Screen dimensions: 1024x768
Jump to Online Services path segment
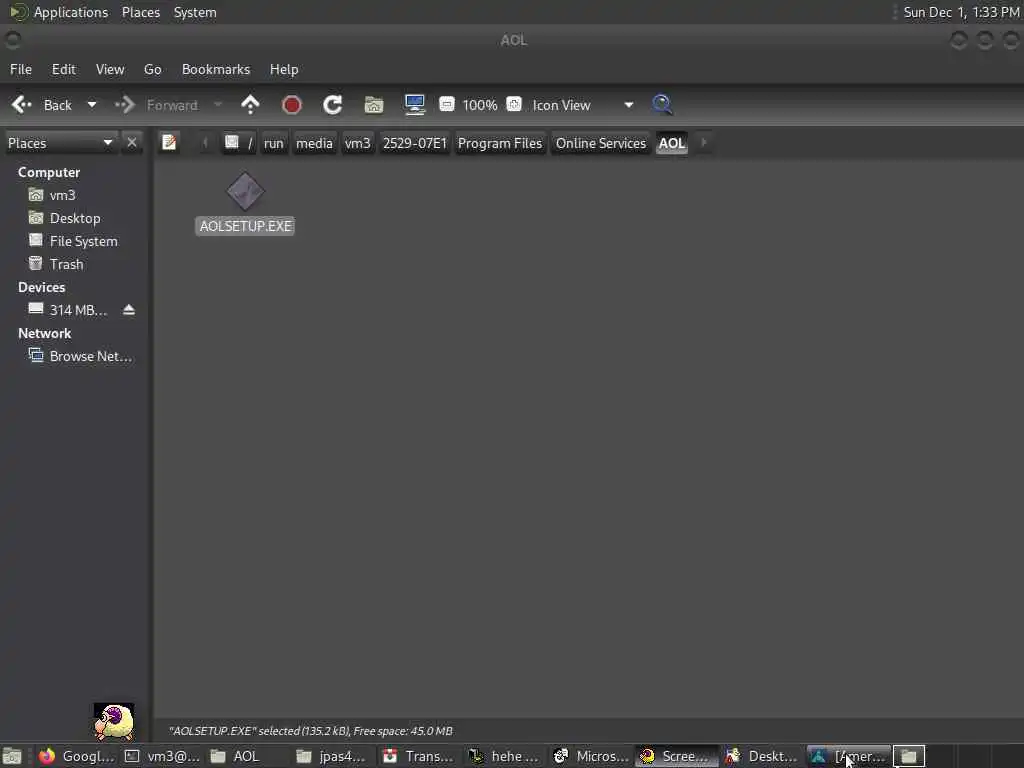601,143
